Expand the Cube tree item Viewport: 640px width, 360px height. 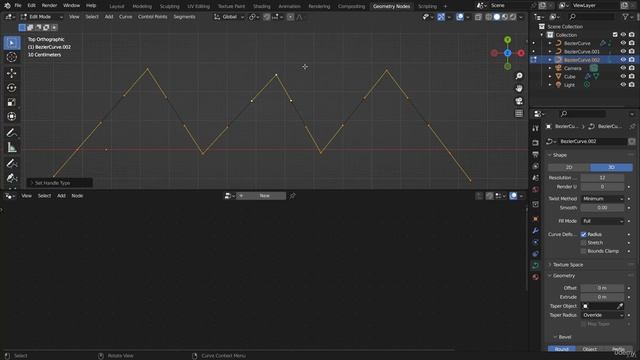pyautogui.click(x=550, y=76)
